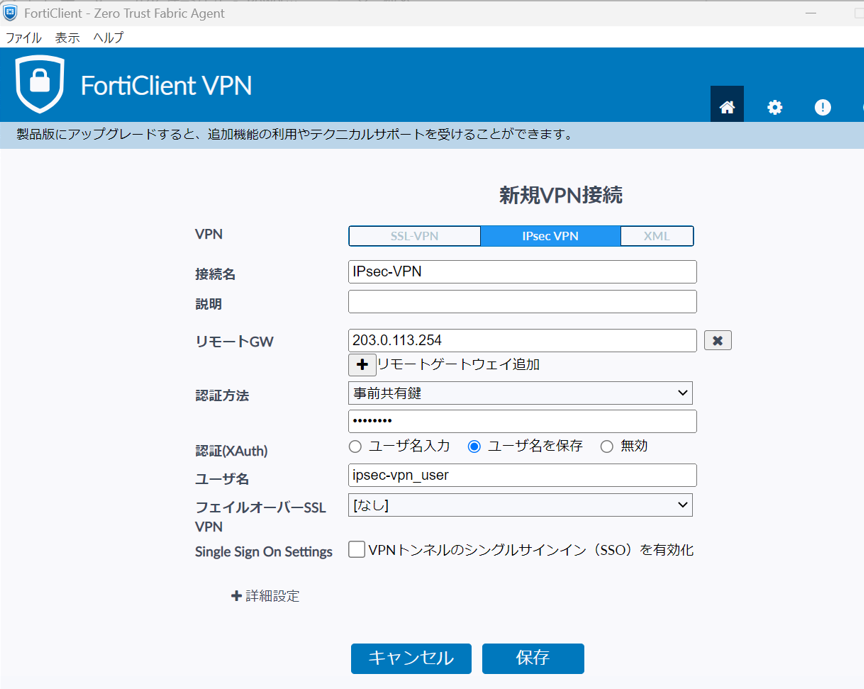Click the FortiClient shield lock logo
Viewport: 864px width, 689px height.
click(x=40, y=84)
